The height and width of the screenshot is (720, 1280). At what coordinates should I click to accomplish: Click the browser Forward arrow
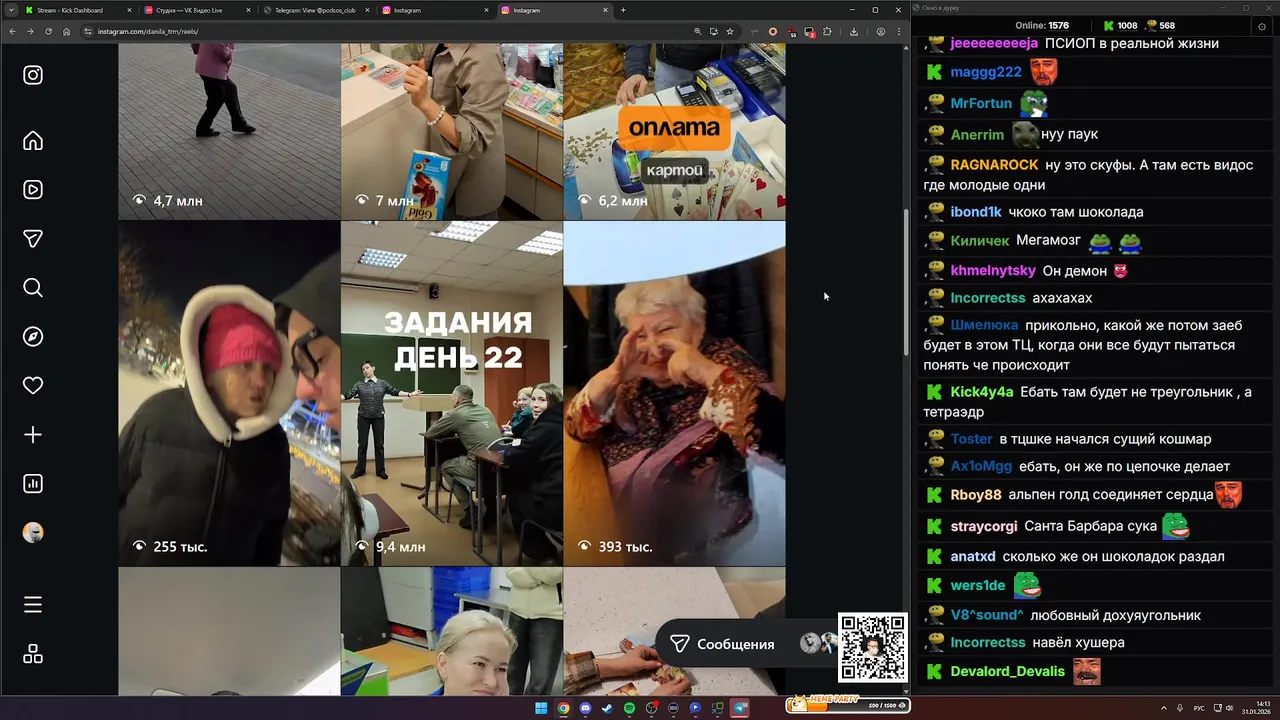[30, 32]
